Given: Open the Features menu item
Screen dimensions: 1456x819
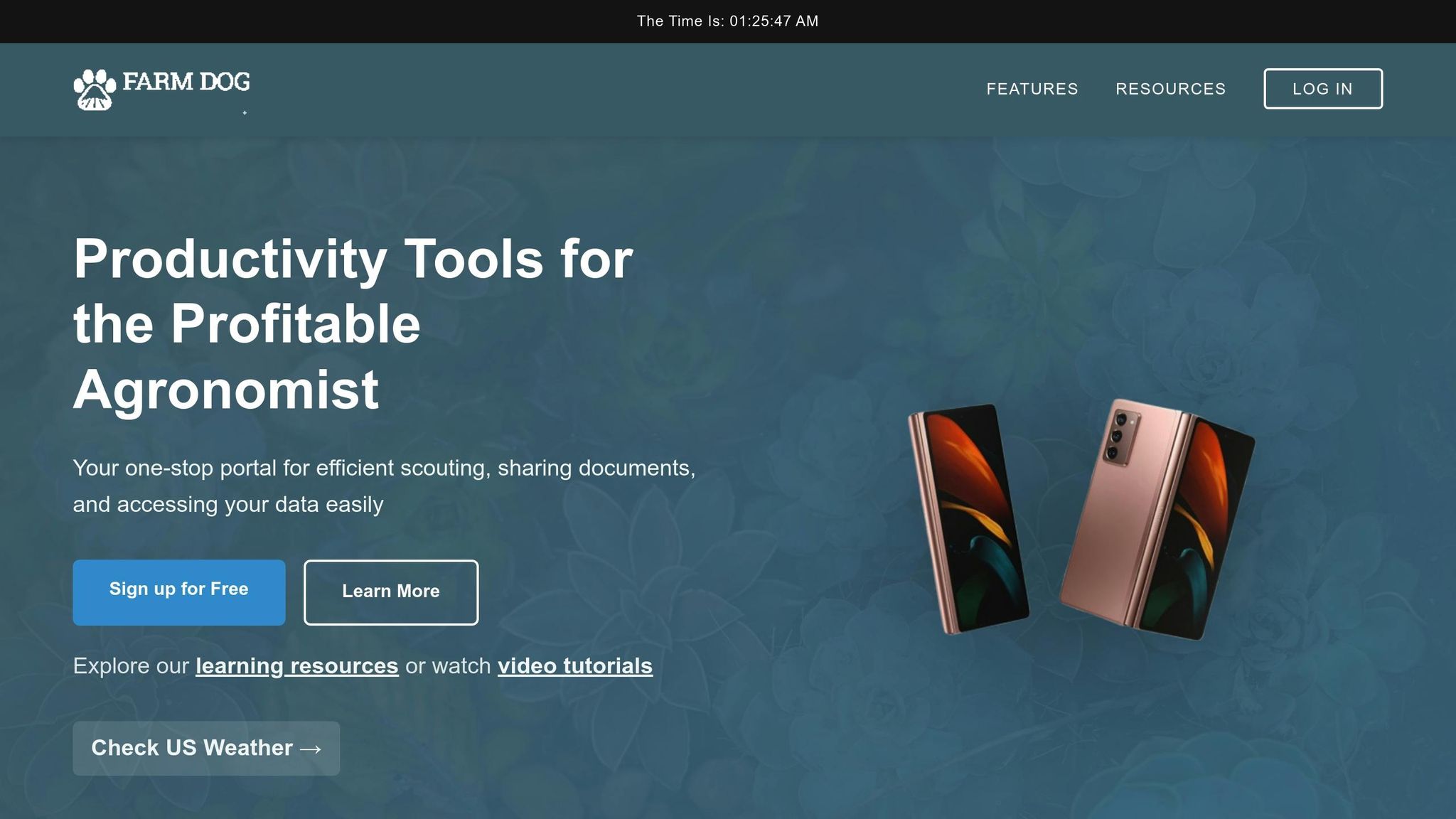Looking at the screenshot, I should click(1032, 89).
